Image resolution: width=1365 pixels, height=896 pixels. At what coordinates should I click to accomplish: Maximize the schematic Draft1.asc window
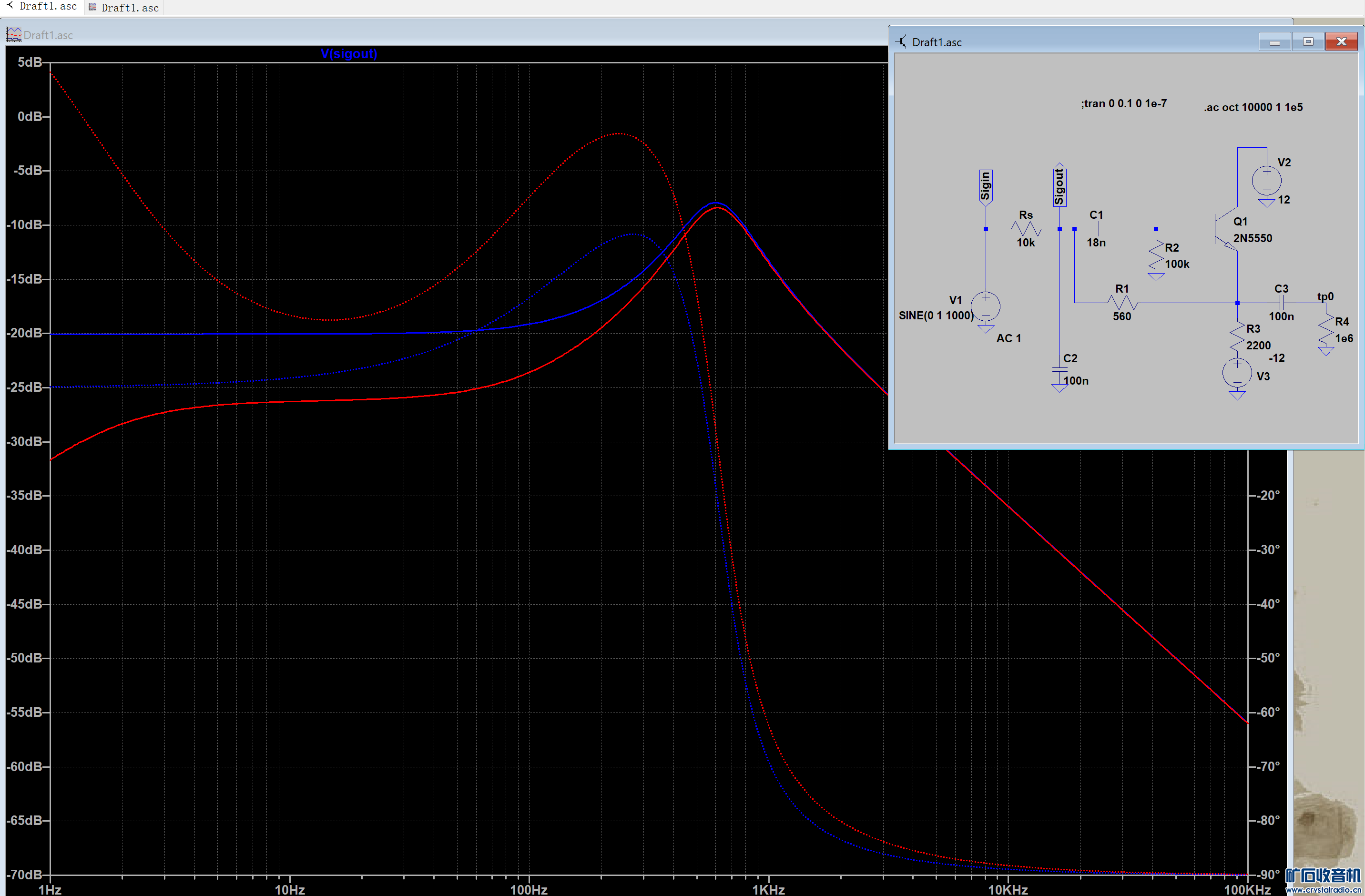pyautogui.click(x=1308, y=42)
